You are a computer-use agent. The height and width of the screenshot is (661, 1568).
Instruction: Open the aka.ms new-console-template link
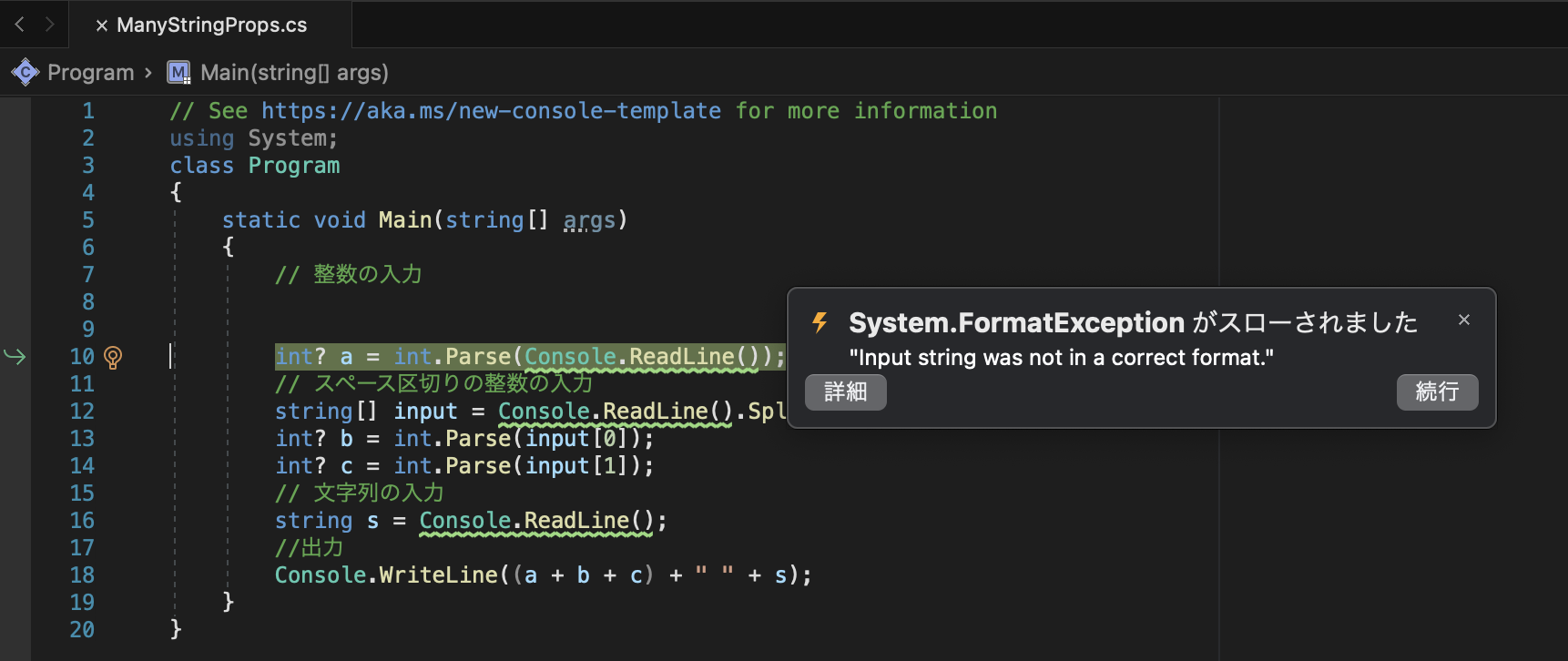click(491, 111)
